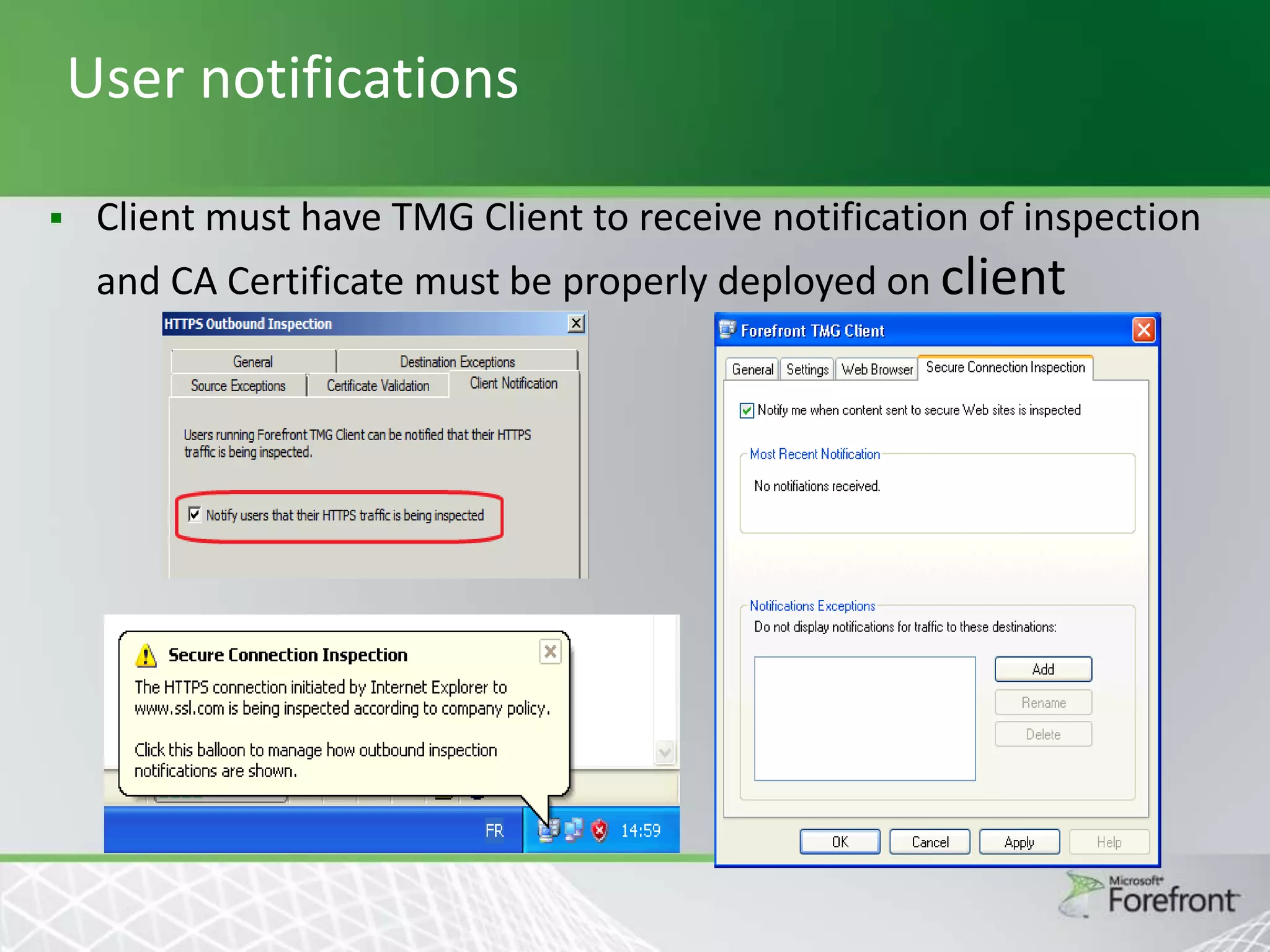Dismiss the Secure Connection Inspection balloon

pyautogui.click(x=550, y=652)
